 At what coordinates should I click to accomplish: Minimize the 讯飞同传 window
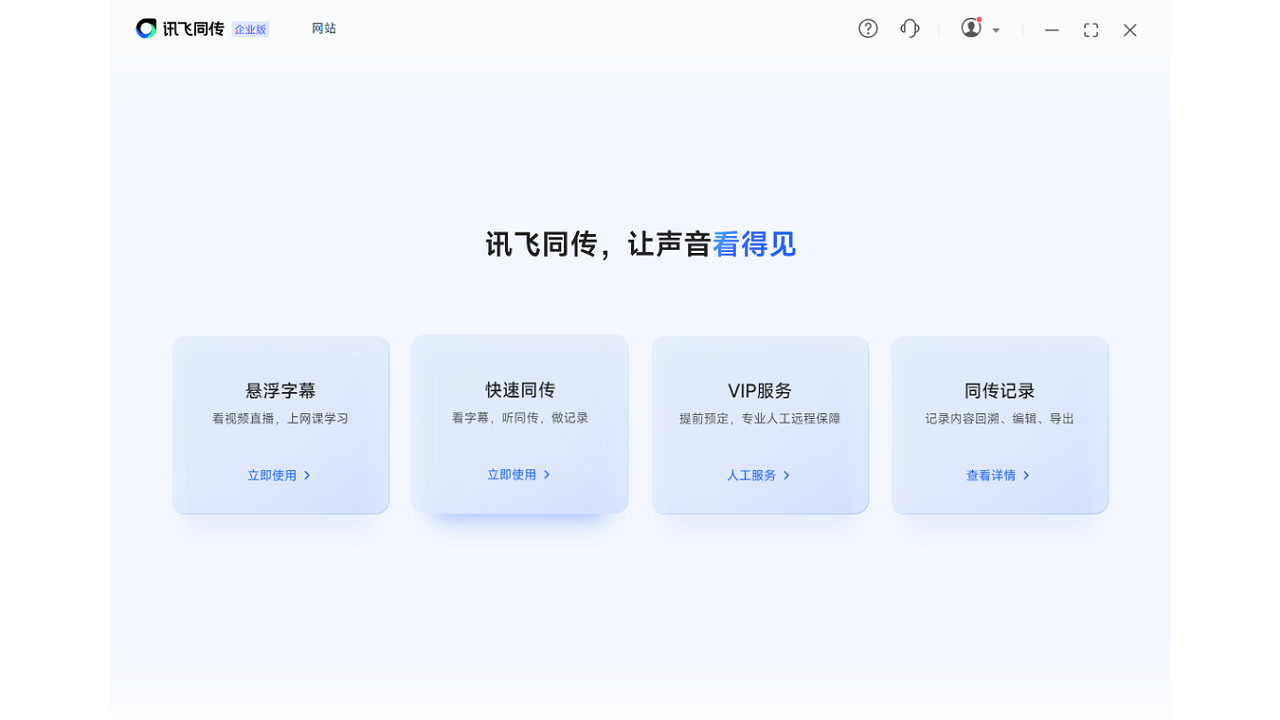[x=1052, y=30]
